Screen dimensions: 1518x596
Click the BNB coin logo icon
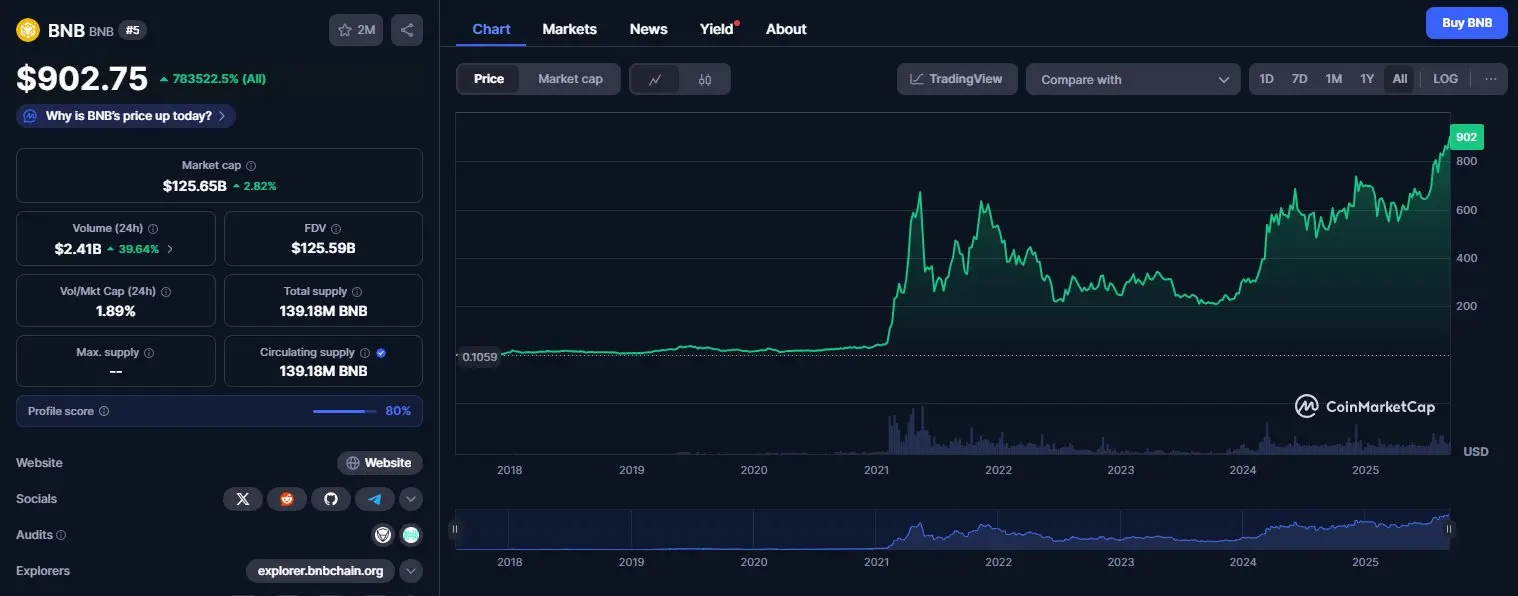pyautogui.click(x=27, y=30)
